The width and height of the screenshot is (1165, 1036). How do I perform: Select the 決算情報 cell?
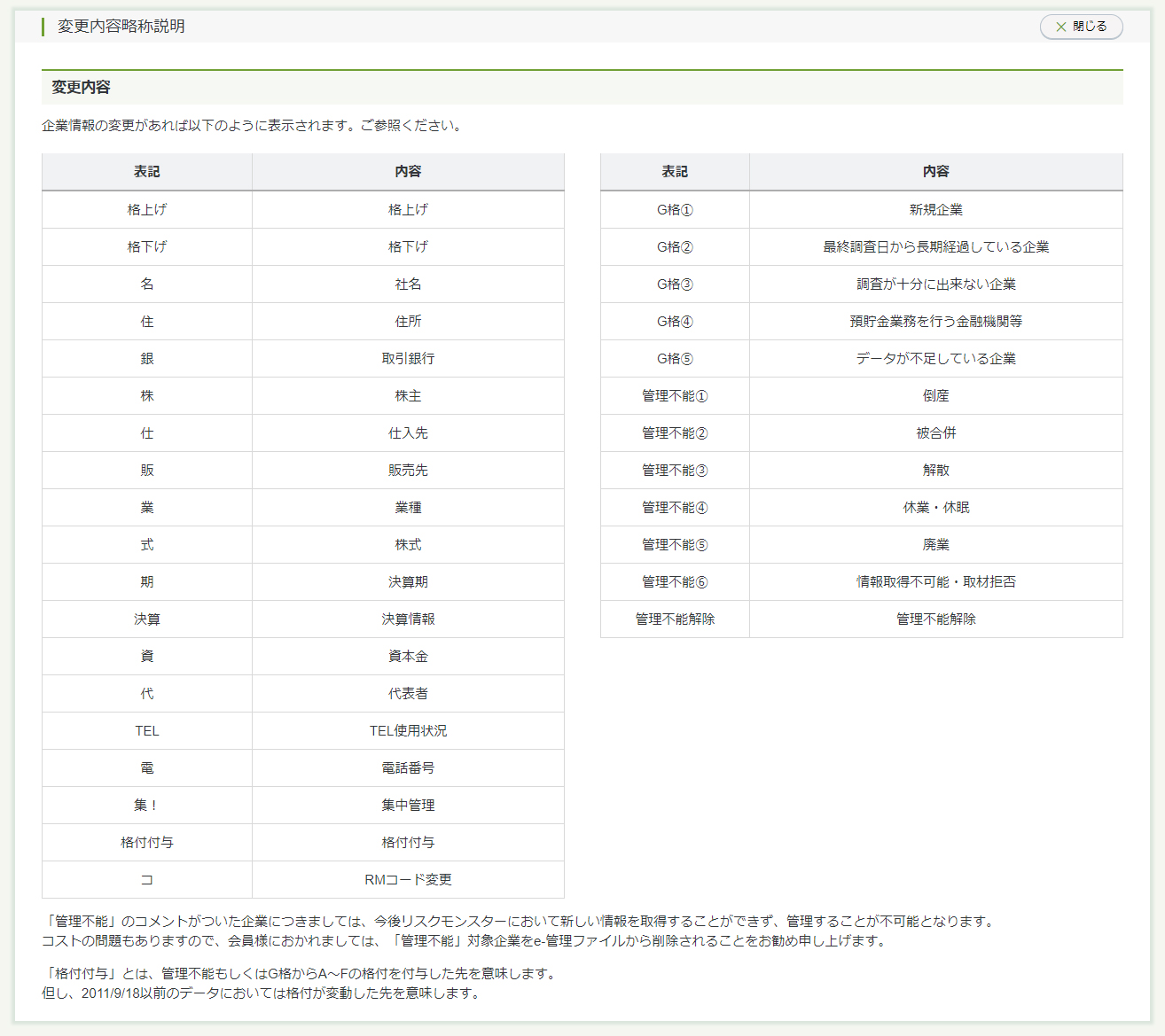tap(408, 619)
